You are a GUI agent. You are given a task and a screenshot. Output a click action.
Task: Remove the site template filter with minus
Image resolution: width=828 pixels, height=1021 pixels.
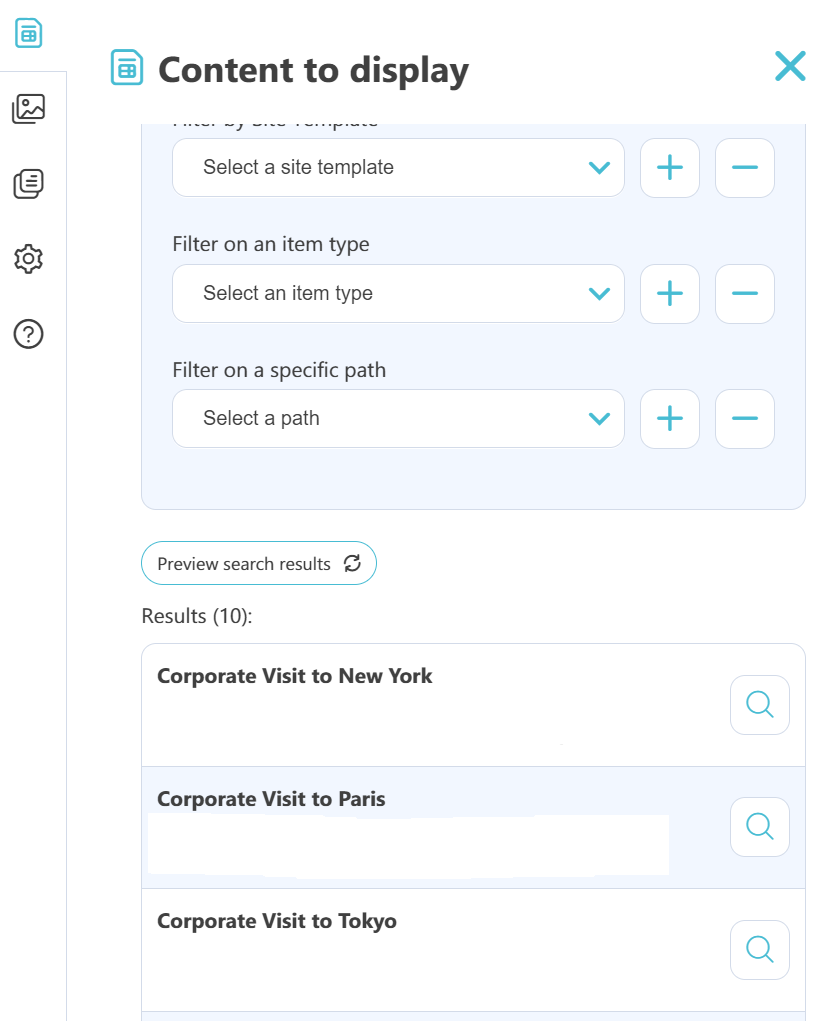click(745, 167)
